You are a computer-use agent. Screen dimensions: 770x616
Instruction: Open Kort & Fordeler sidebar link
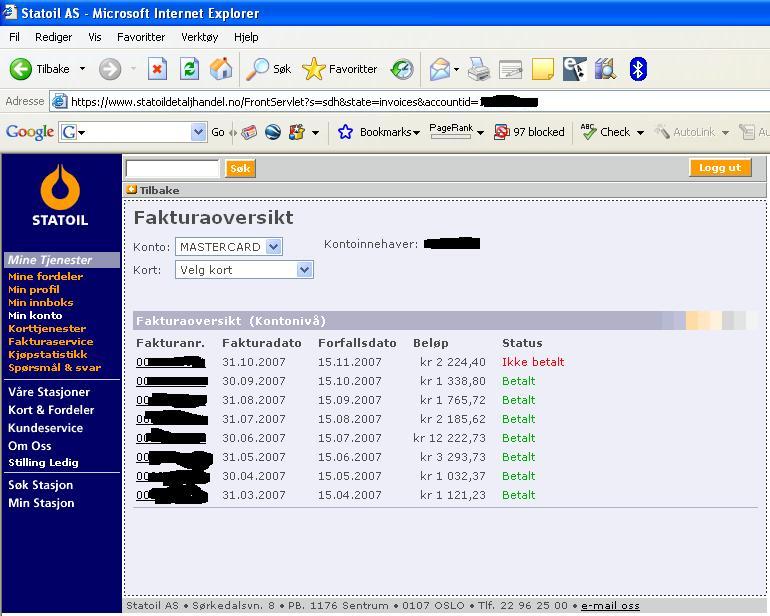pyautogui.click(x=51, y=410)
